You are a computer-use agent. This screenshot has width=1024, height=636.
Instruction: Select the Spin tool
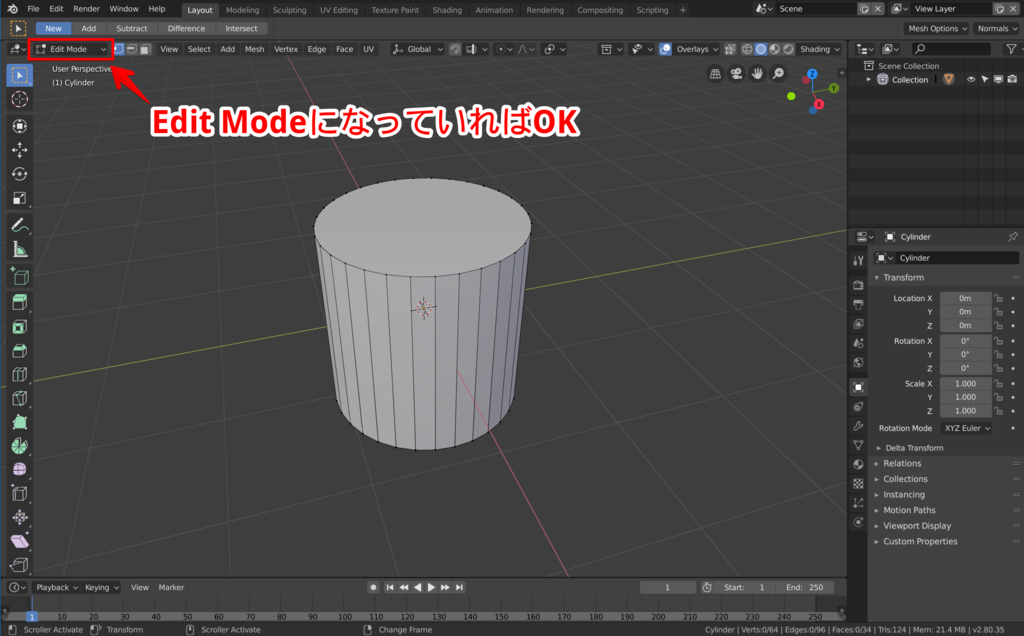coord(20,446)
